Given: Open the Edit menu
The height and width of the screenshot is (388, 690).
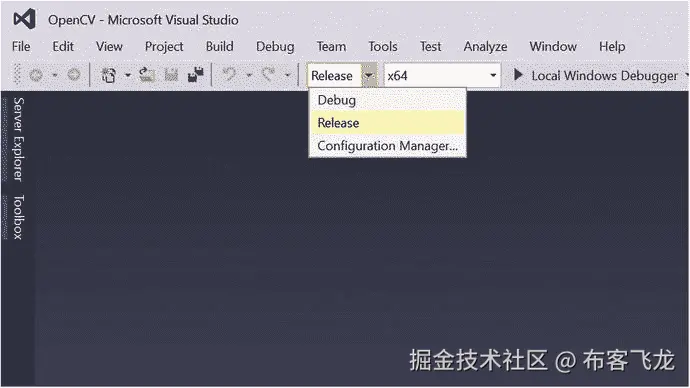Looking at the screenshot, I should point(63,47).
